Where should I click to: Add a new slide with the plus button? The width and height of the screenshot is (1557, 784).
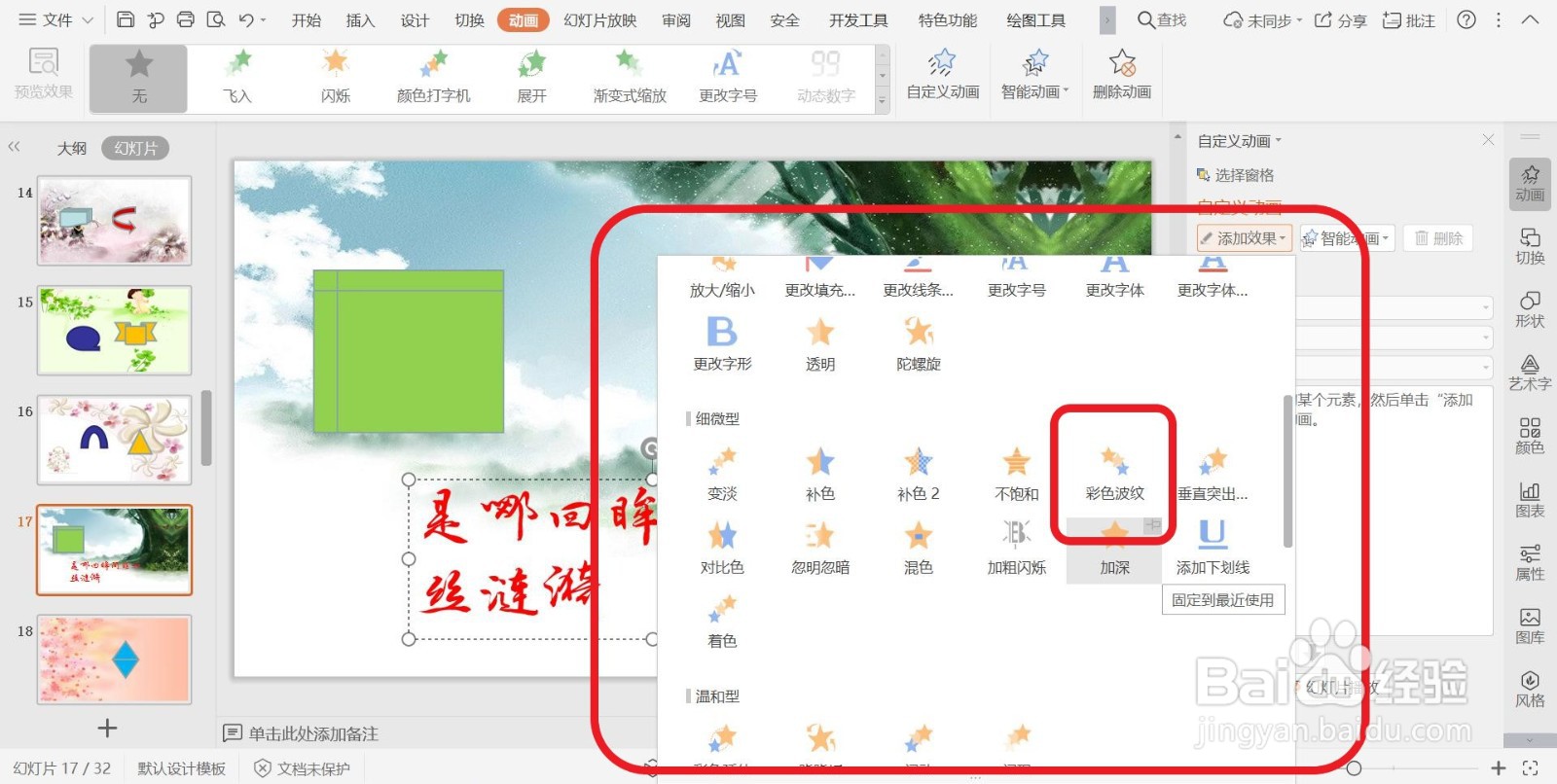click(107, 728)
